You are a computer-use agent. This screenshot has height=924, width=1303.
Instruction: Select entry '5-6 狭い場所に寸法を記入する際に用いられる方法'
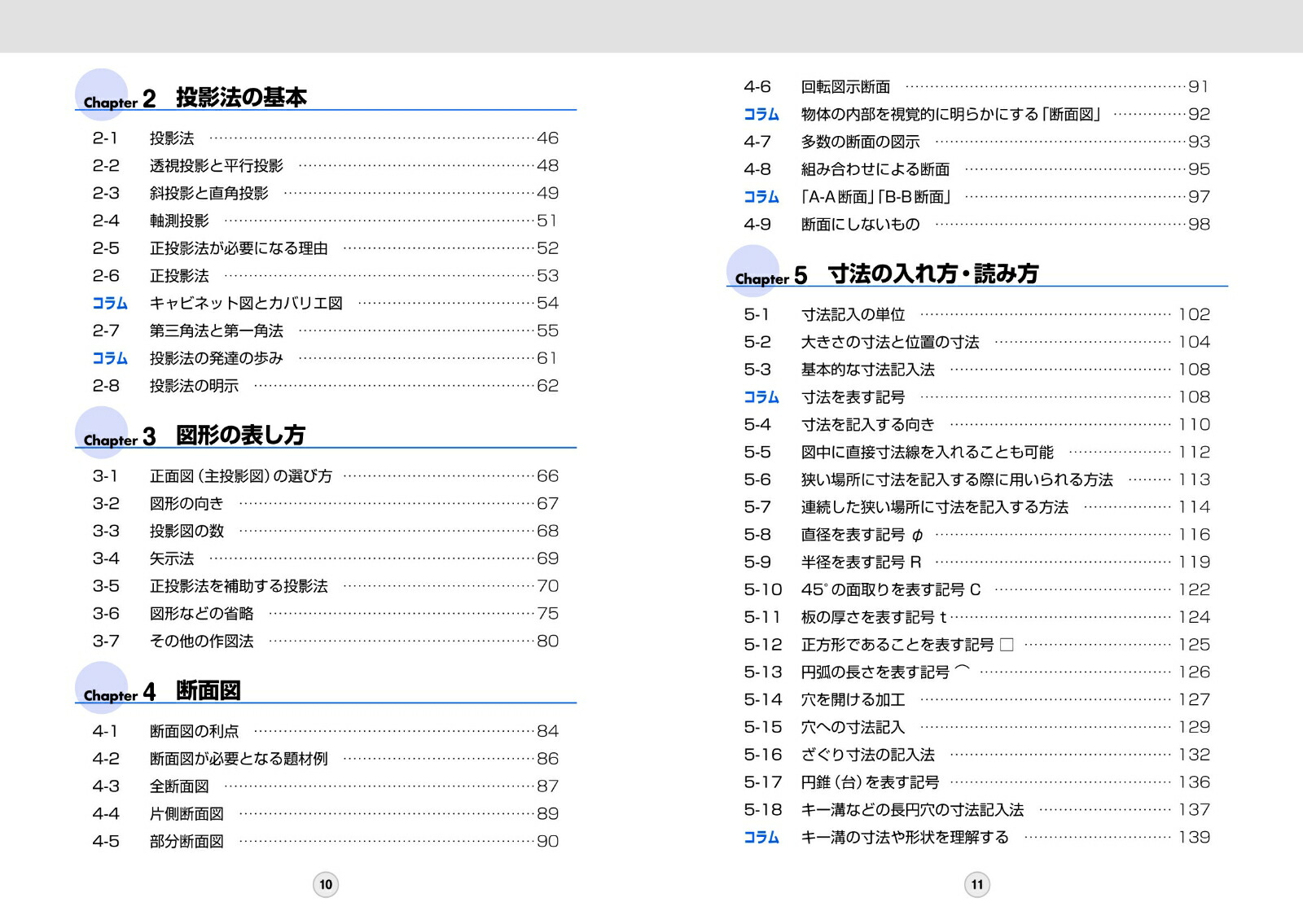977,480
